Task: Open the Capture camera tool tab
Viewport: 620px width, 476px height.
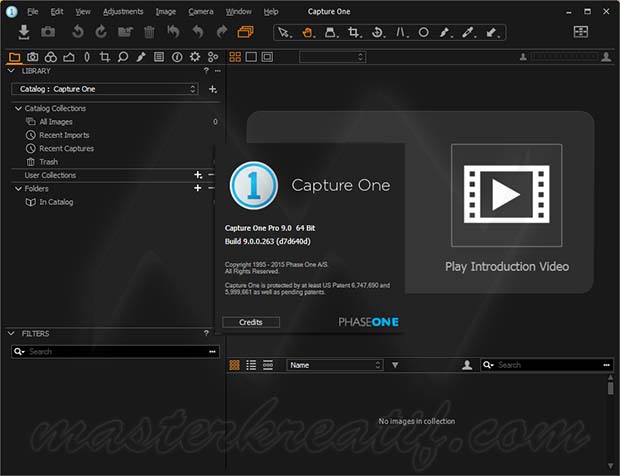Action: point(32,57)
